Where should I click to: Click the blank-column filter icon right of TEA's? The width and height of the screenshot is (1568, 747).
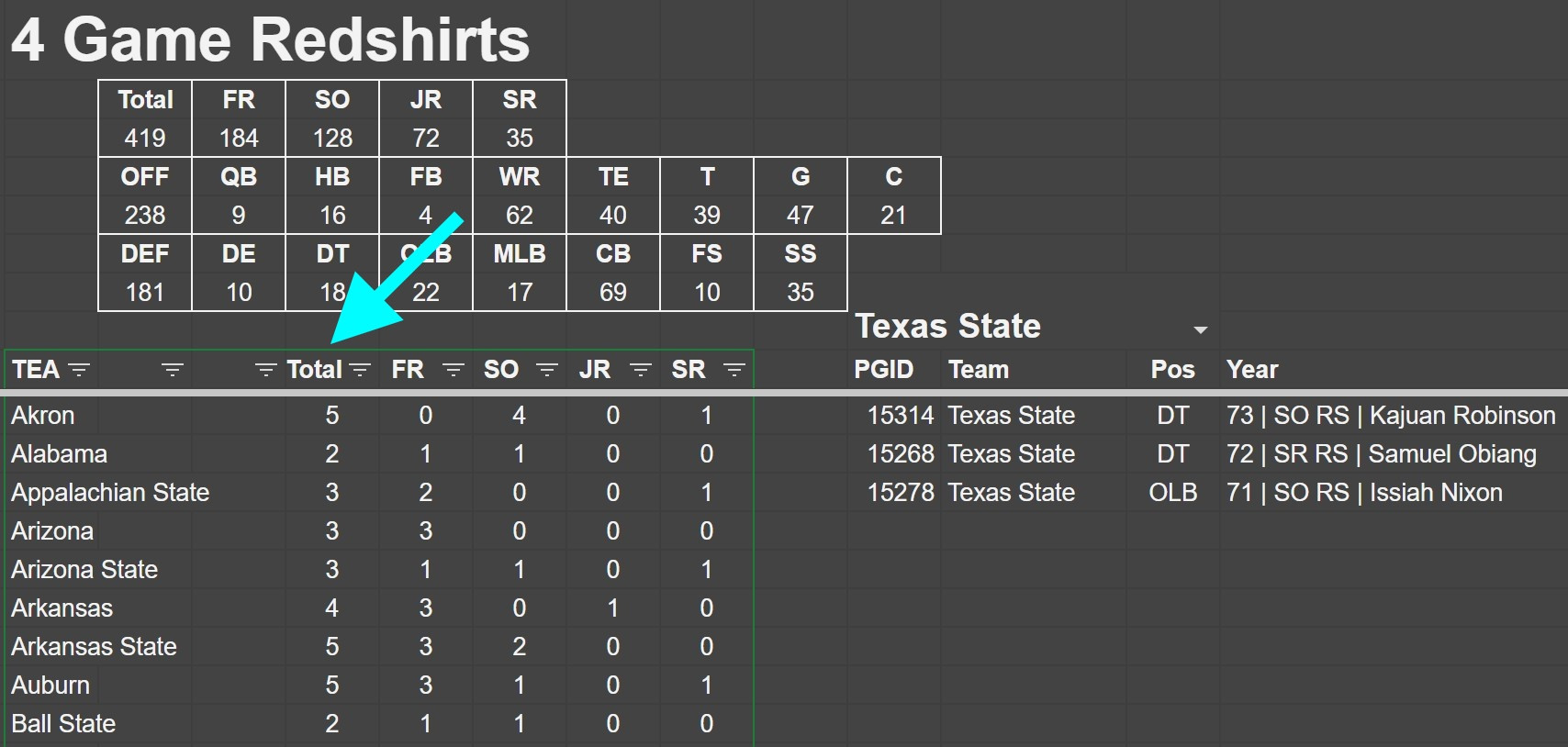(x=173, y=370)
